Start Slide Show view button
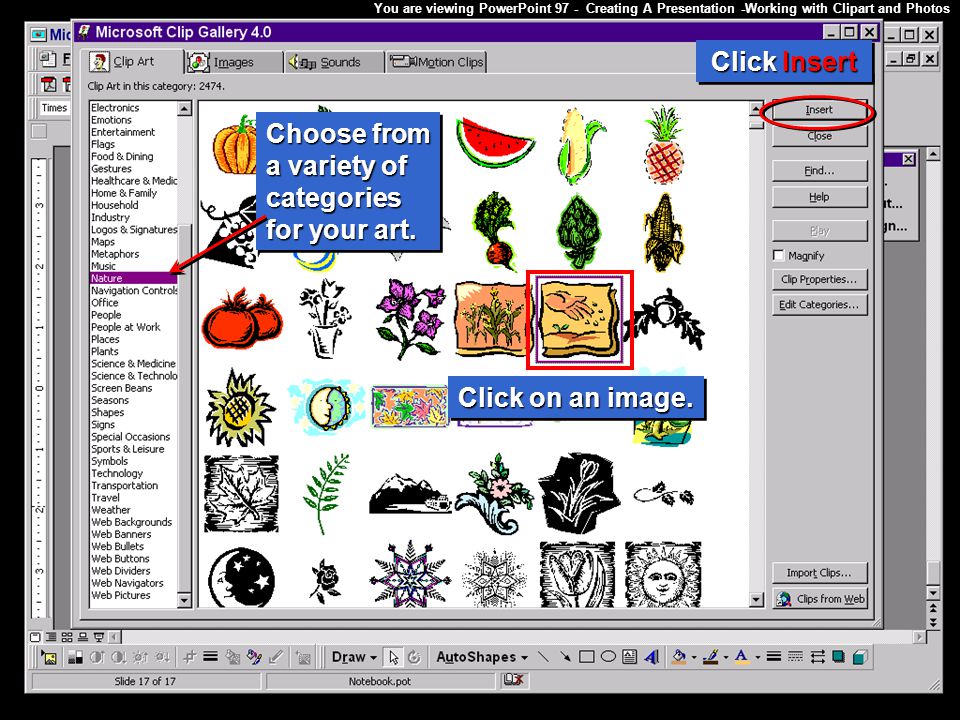 (99, 637)
